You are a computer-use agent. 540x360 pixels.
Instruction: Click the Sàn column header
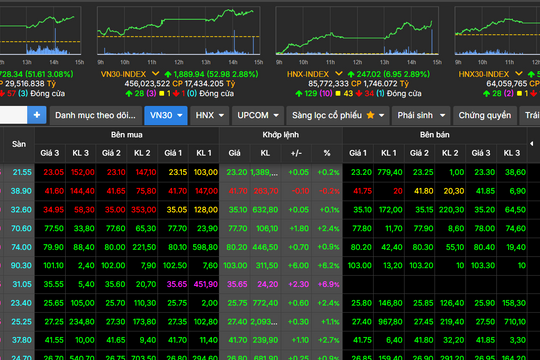(19, 144)
